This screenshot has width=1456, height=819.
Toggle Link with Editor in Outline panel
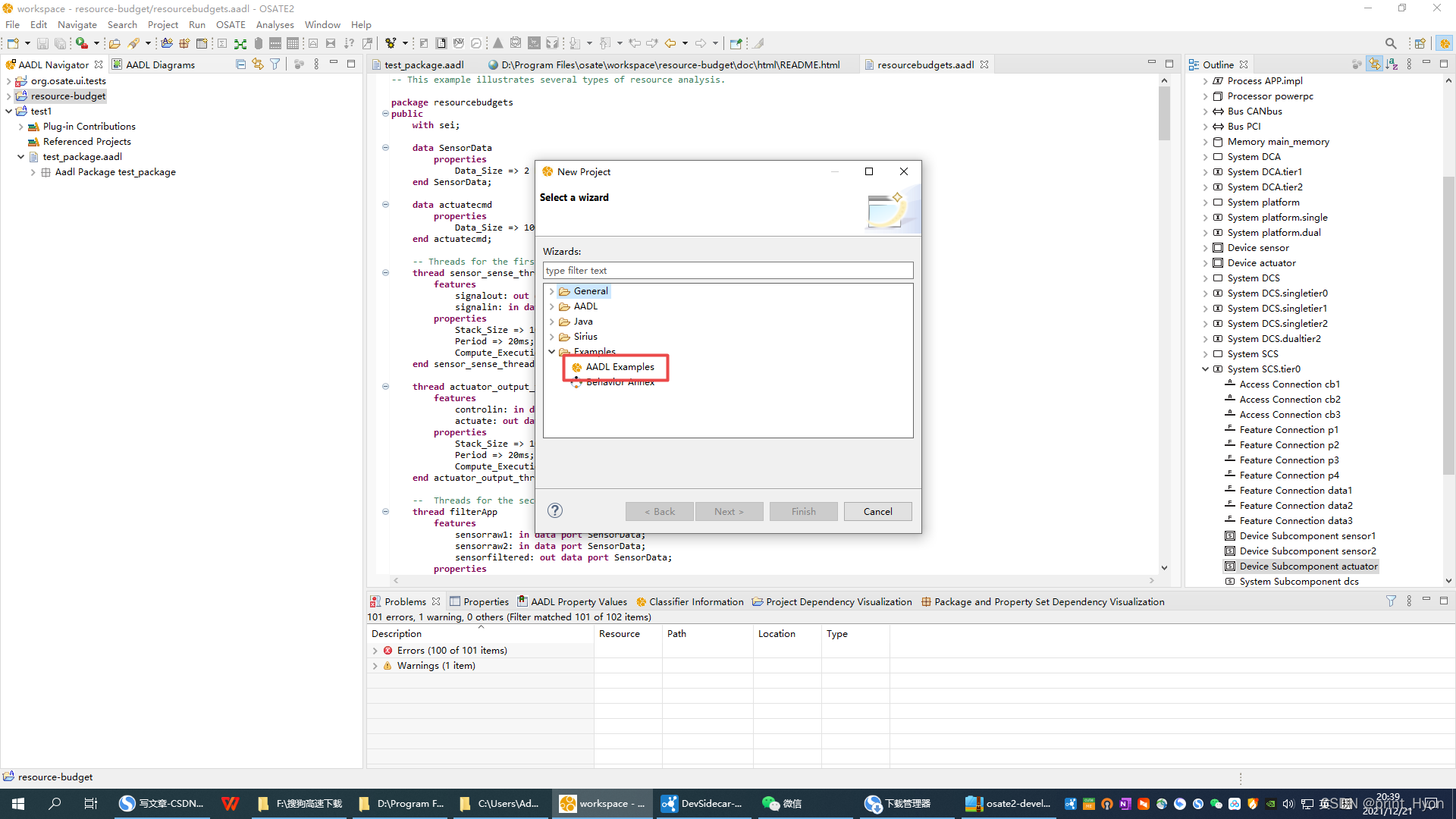(1374, 64)
